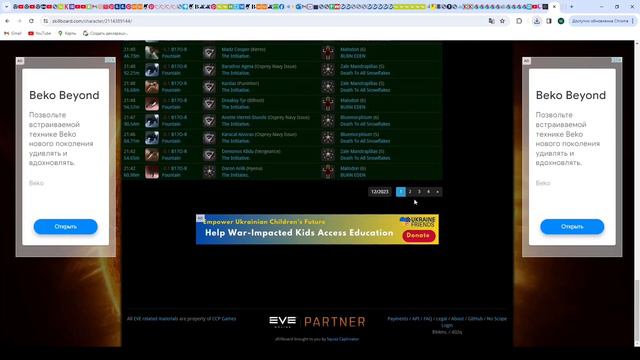This screenshot has height=360, width=640.
Task: Click the alliance logo beside Demonus Kildu
Action: 209,155
